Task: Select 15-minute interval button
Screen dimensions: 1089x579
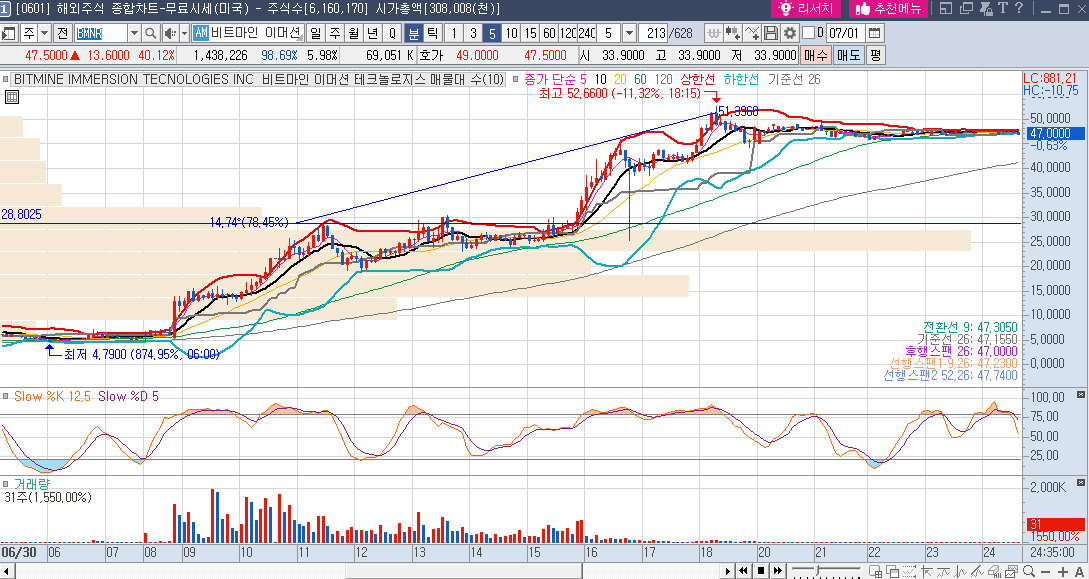Action: 531,33
